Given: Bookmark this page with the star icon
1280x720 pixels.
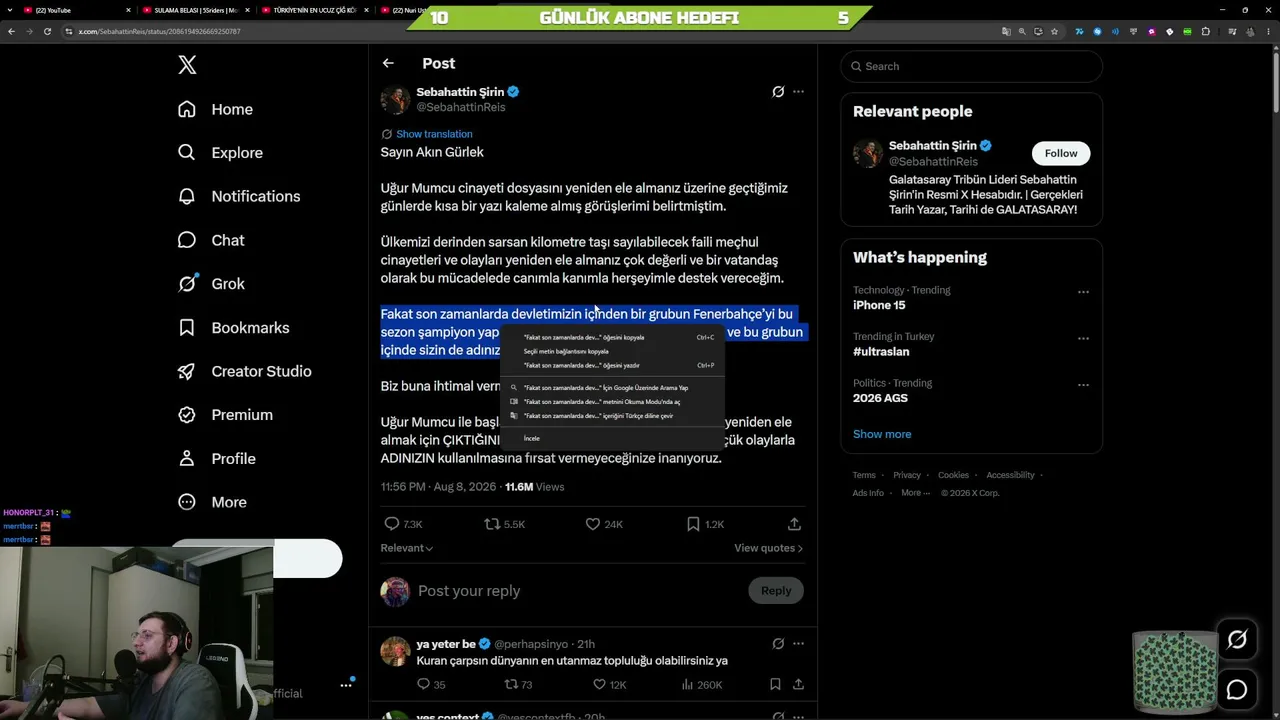Looking at the screenshot, I should 1054,31.
